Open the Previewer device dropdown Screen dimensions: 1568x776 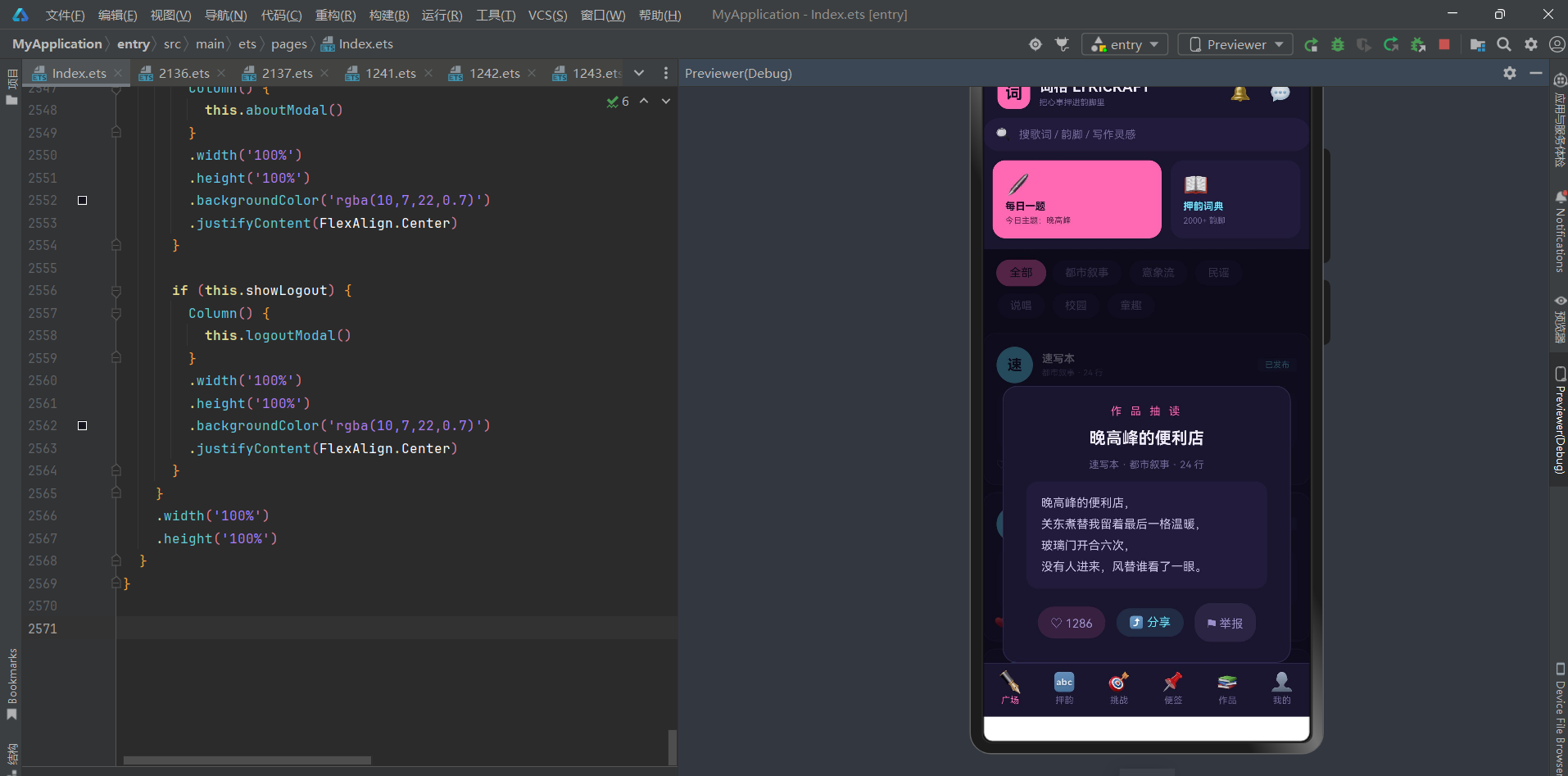(x=1235, y=44)
